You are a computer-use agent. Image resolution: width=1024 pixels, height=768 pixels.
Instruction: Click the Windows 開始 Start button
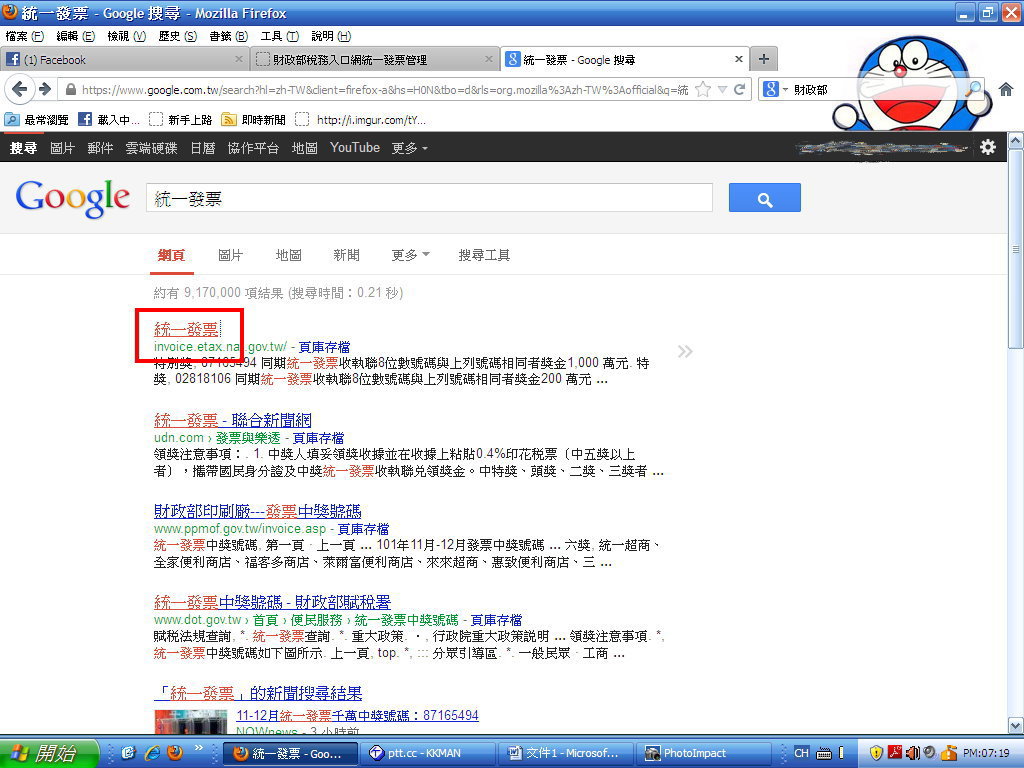pyautogui.click(x=49, y=754)
